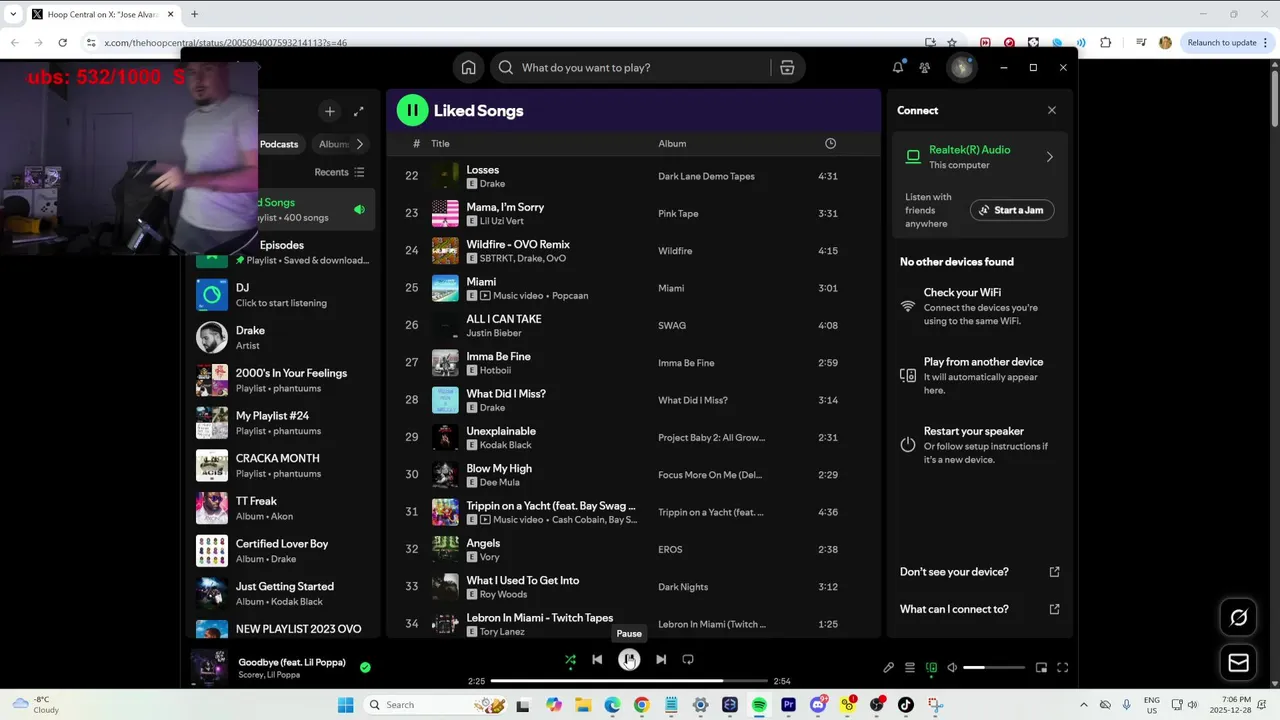Select the Albums filter chip
Image resolution: width=1280 pixels, height=720 pixels.
click(334, 144)
